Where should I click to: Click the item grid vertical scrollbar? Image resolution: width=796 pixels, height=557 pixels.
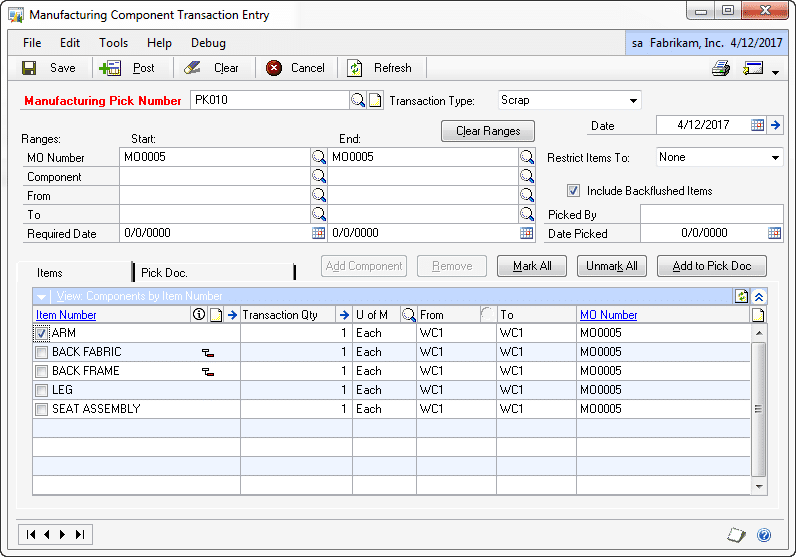758,408
